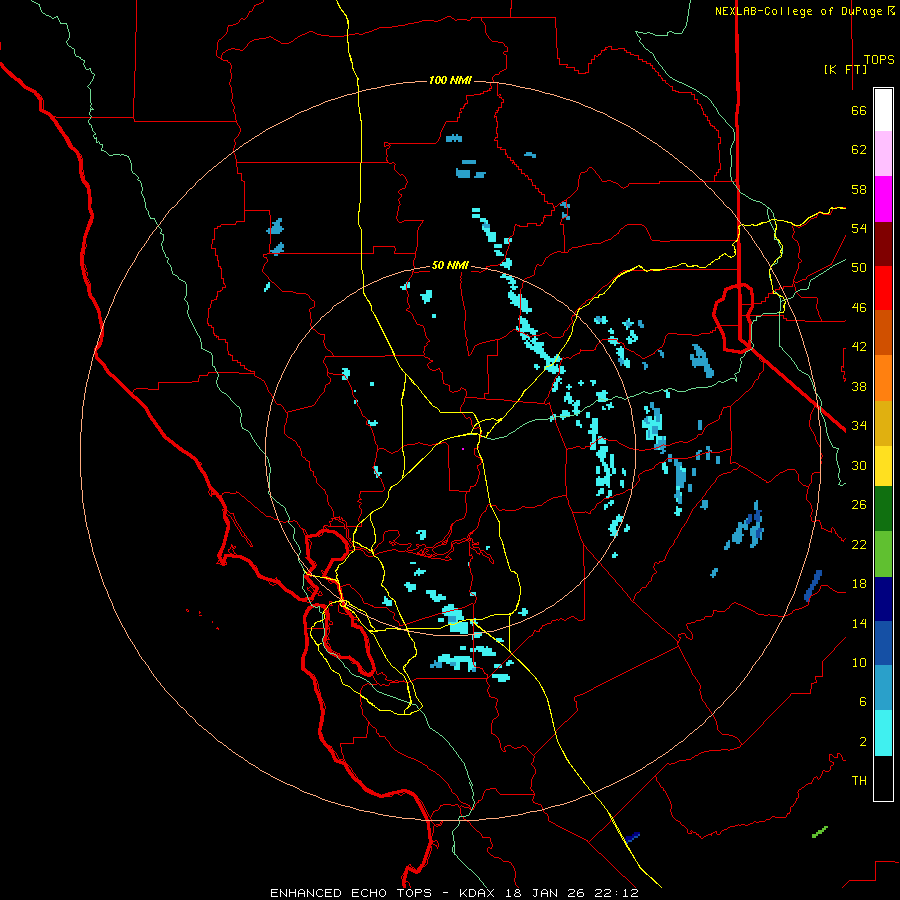
Task: Click the gold legend swatch near 34
Action: pyautogui.click(x=883, y=423)
